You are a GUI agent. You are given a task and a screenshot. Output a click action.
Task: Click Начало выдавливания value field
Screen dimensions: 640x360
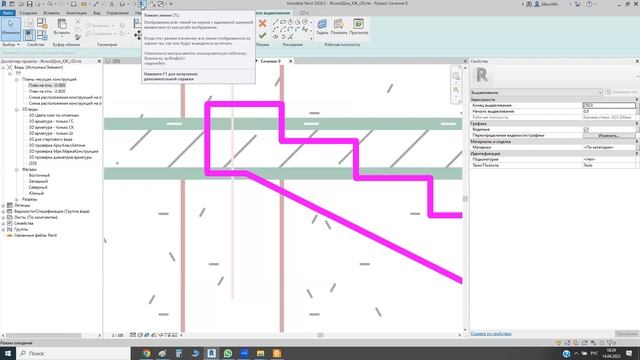609,111
